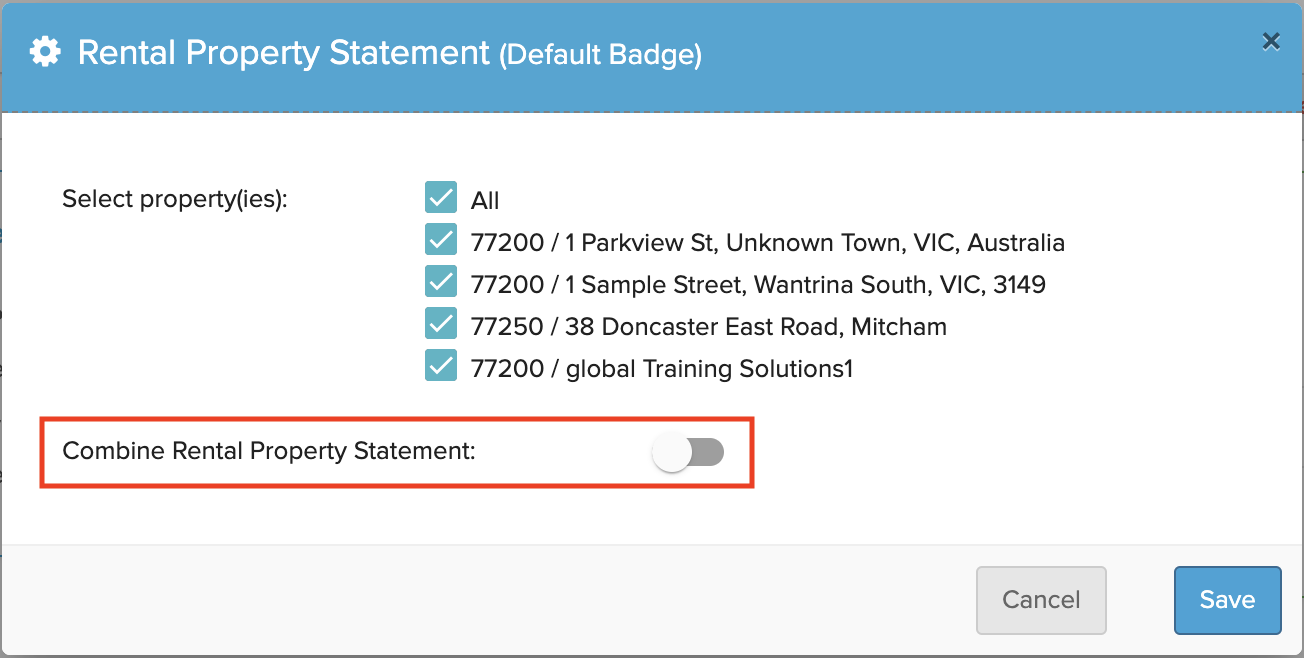Uncheck the 38 Doncaster East Road checkbox
The width and height of the screenshot is (1304, 658).
tap(441, 325)
